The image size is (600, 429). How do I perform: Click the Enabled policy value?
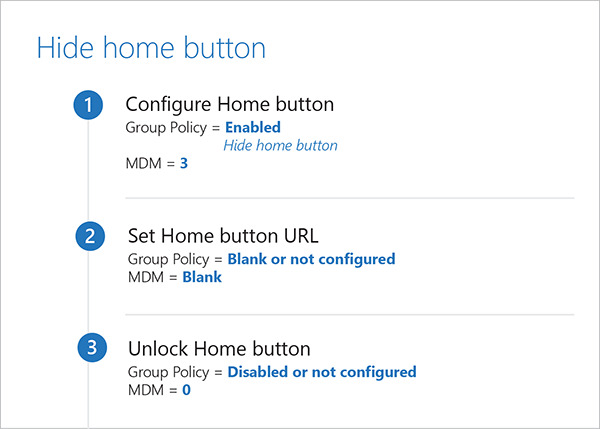point(252,127)
